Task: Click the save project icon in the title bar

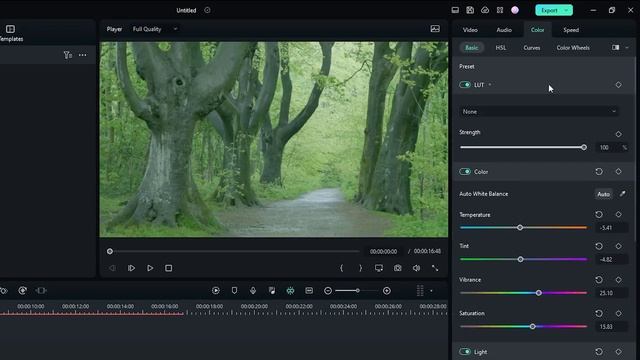Action: point(470,10)
